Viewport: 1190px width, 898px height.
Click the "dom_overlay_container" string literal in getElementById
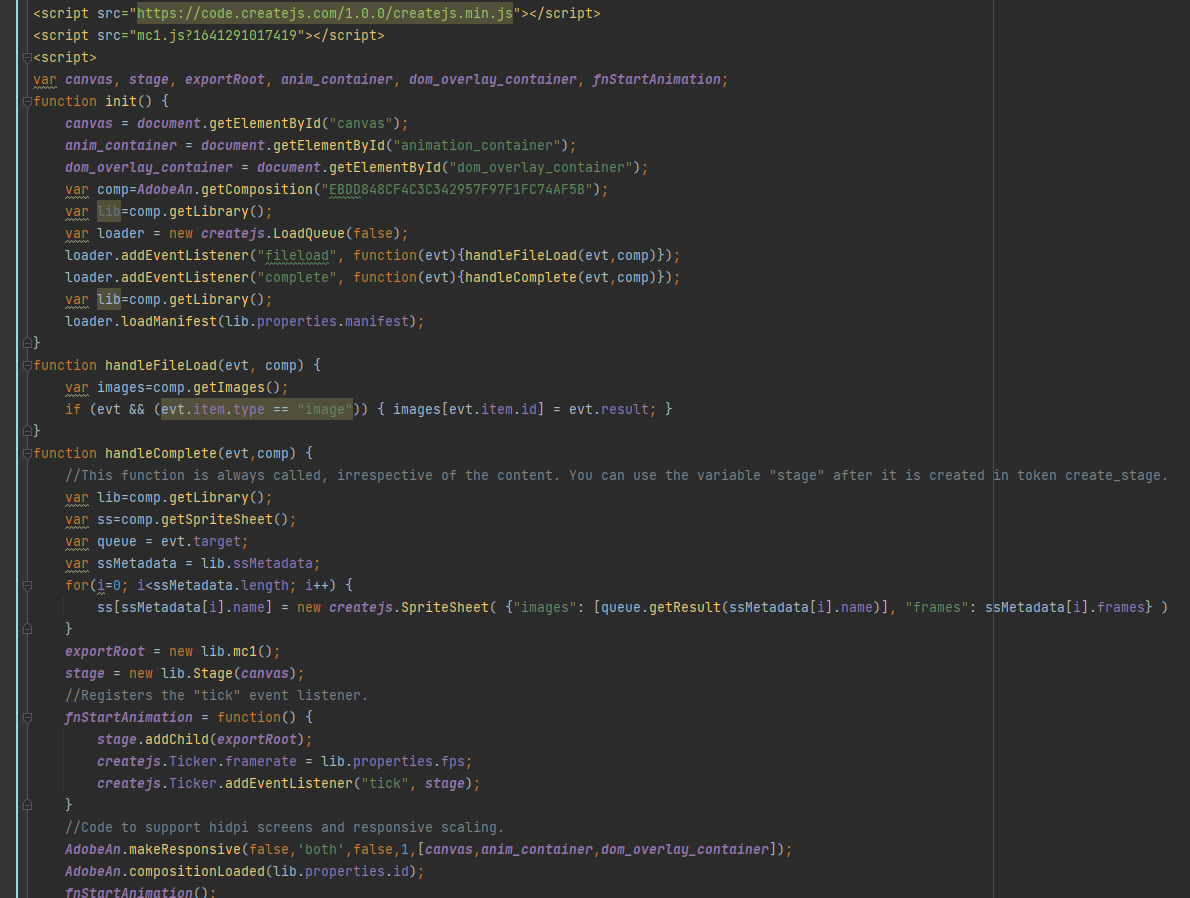pyautogui.click(x=540, y=168)
